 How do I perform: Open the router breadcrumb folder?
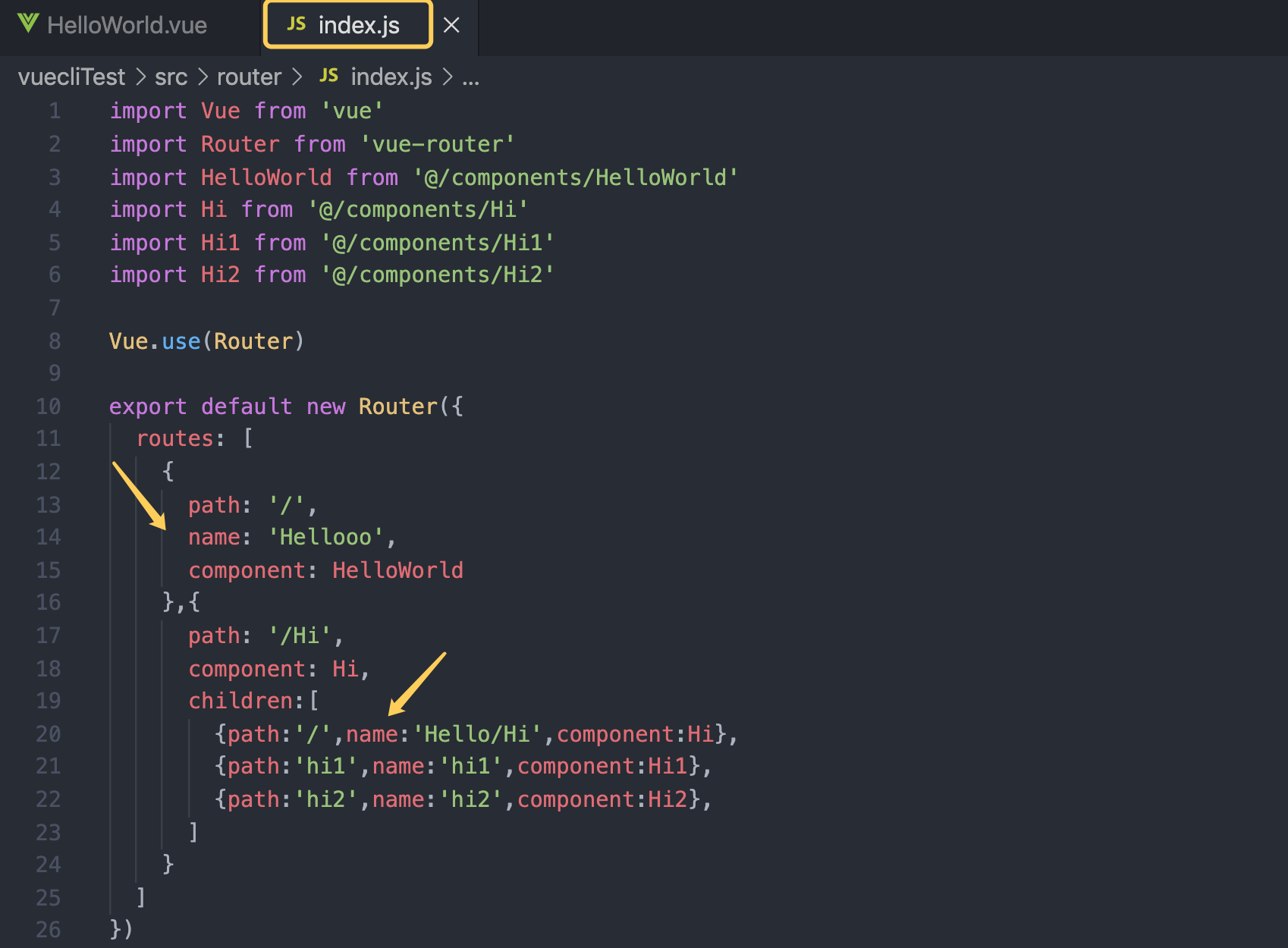[x=249, y=77]
